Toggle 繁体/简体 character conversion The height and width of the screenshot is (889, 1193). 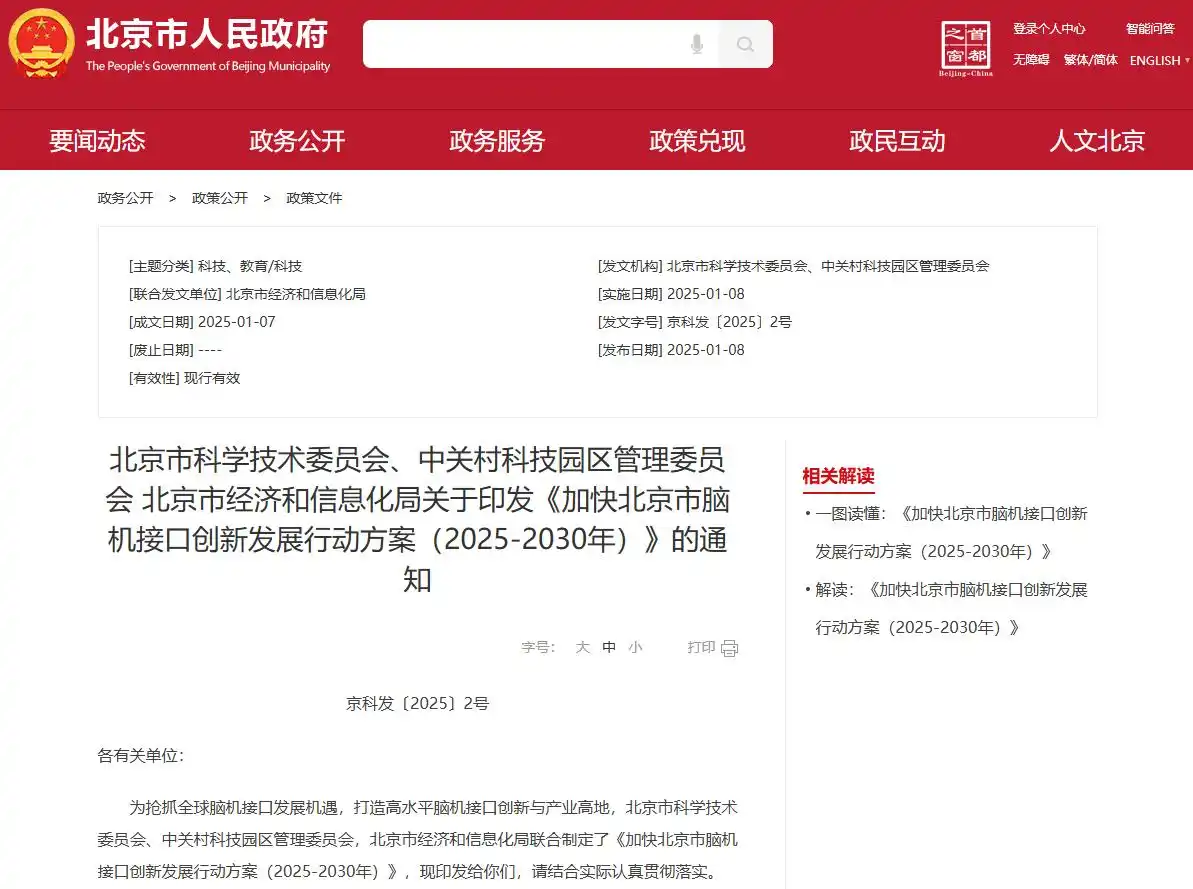click(1090, 60)
